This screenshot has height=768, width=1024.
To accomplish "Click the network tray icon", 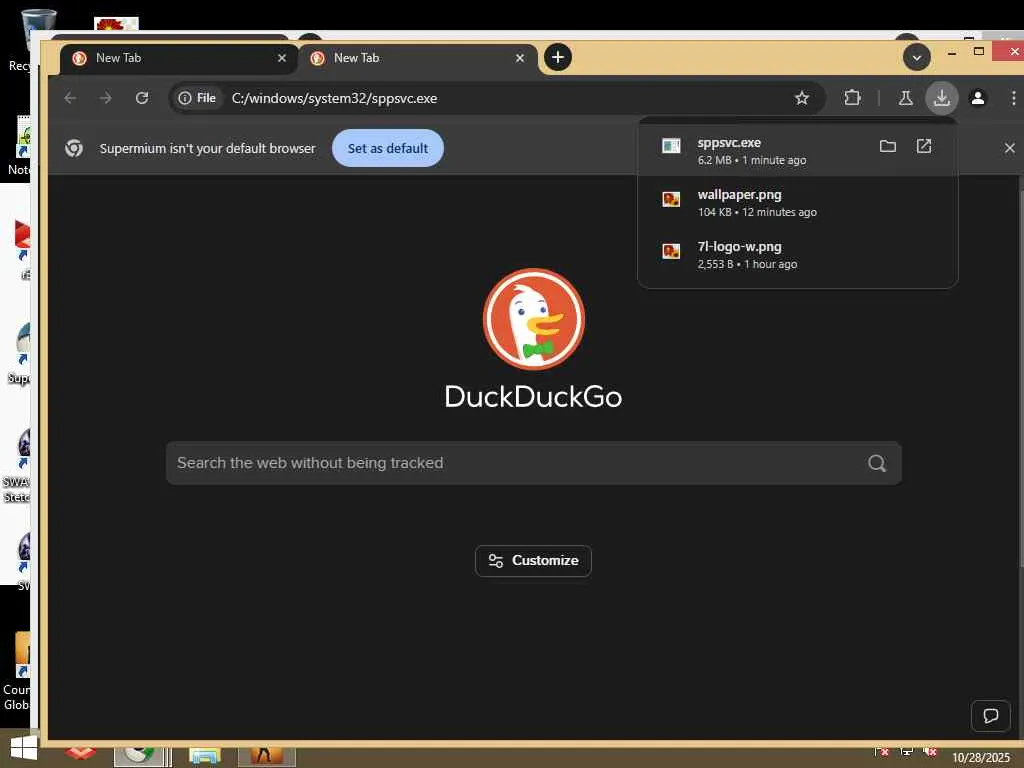I will 906,752.
